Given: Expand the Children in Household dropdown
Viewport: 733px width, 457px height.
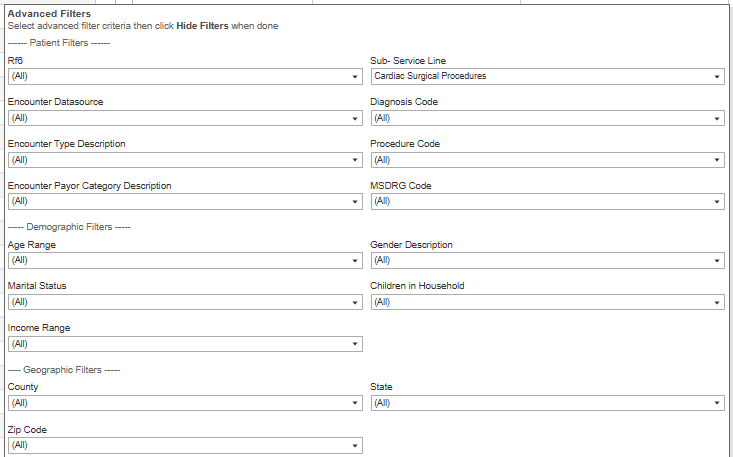Looking at the screenshot, I should 546,302.
